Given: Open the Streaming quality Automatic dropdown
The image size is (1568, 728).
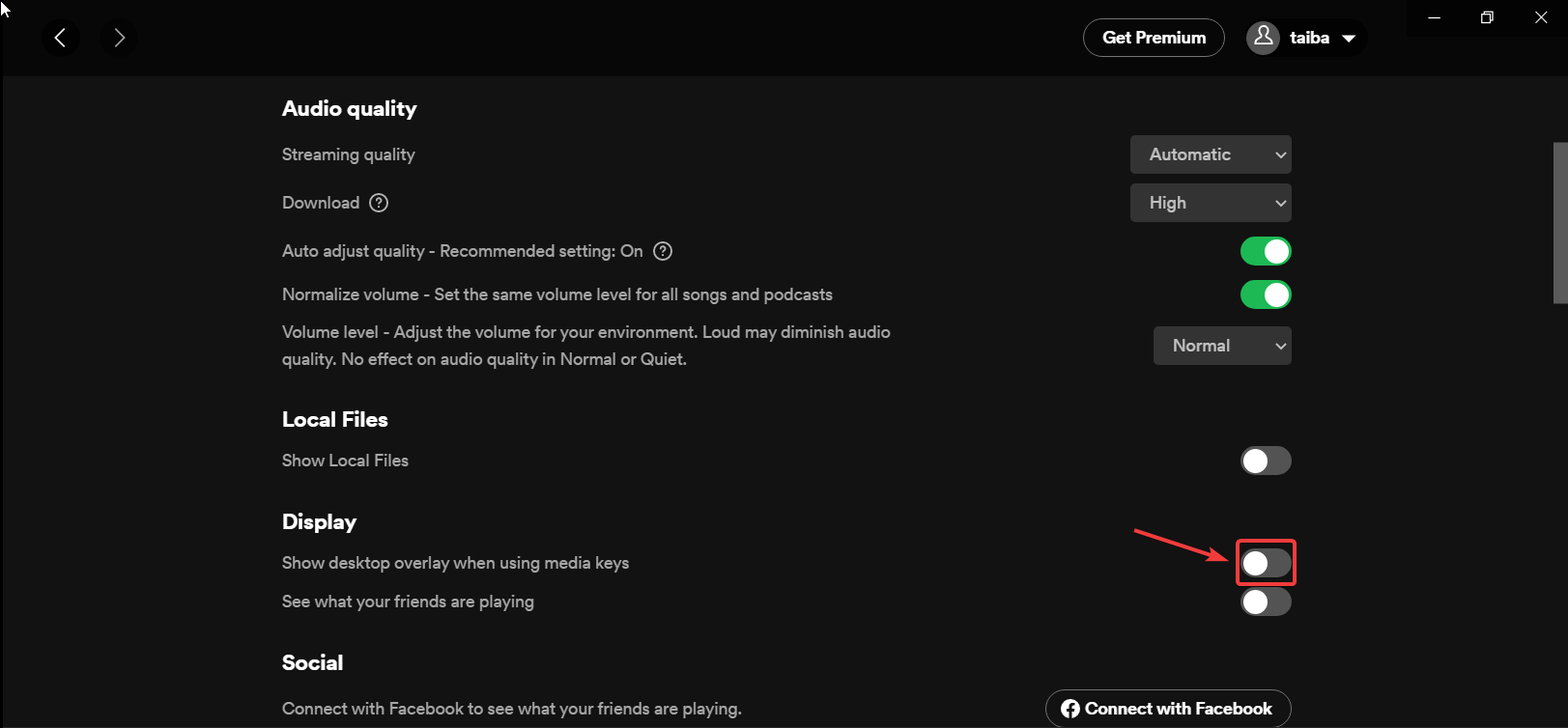Looking at the screenshot, I should [1211, 154].
